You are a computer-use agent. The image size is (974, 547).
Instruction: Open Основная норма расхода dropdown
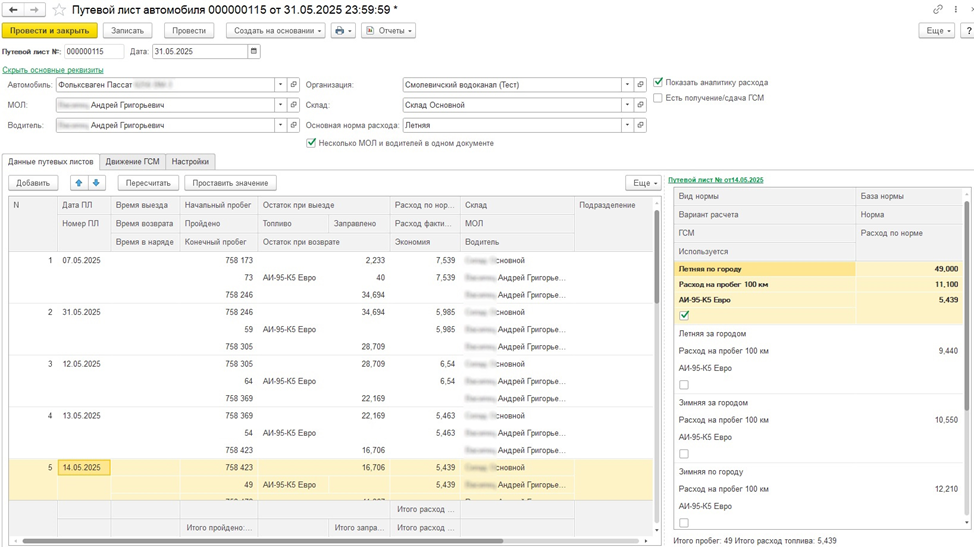627,126
